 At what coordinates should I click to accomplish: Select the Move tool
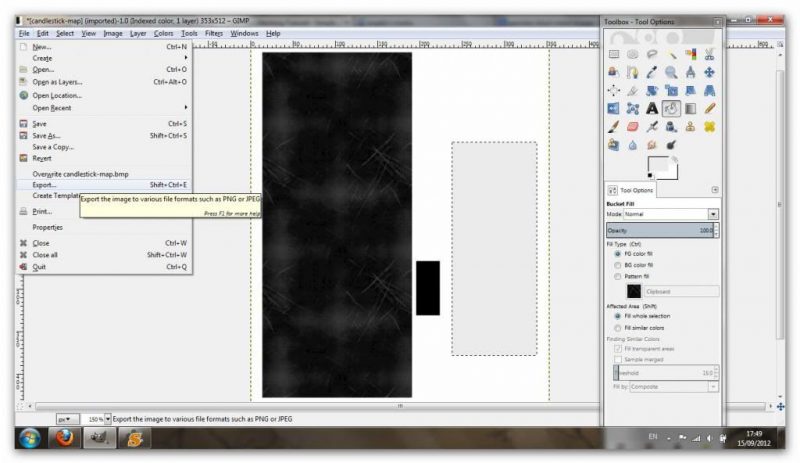coord(709,72)
